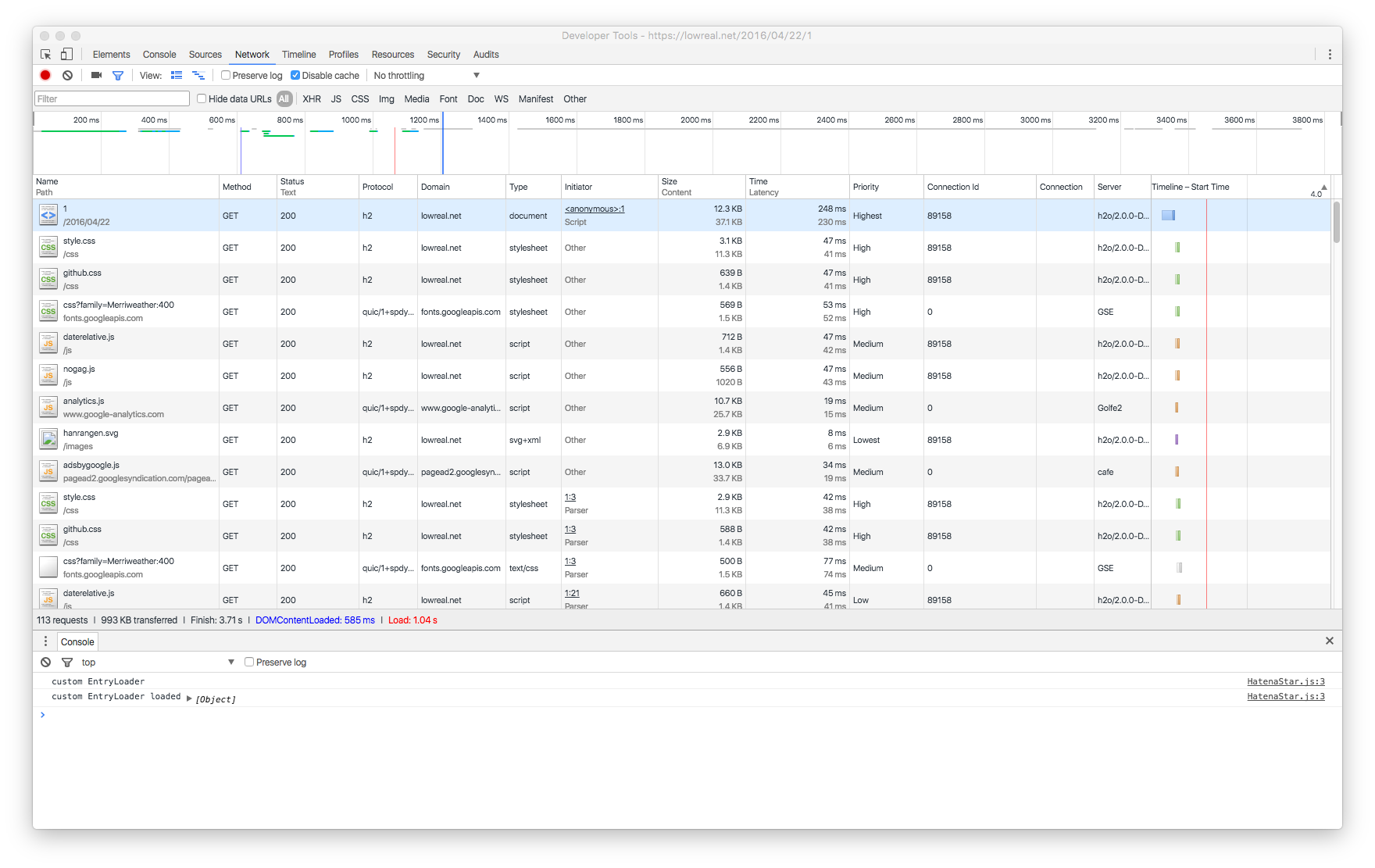The width and height of the screenshot is (1375, 868).
Task: Toggle the network filter funnel icon
Action: [118, 76]
